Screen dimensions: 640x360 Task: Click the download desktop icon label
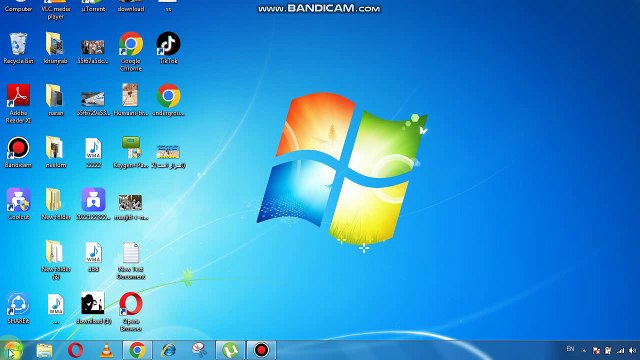(131, 9)
